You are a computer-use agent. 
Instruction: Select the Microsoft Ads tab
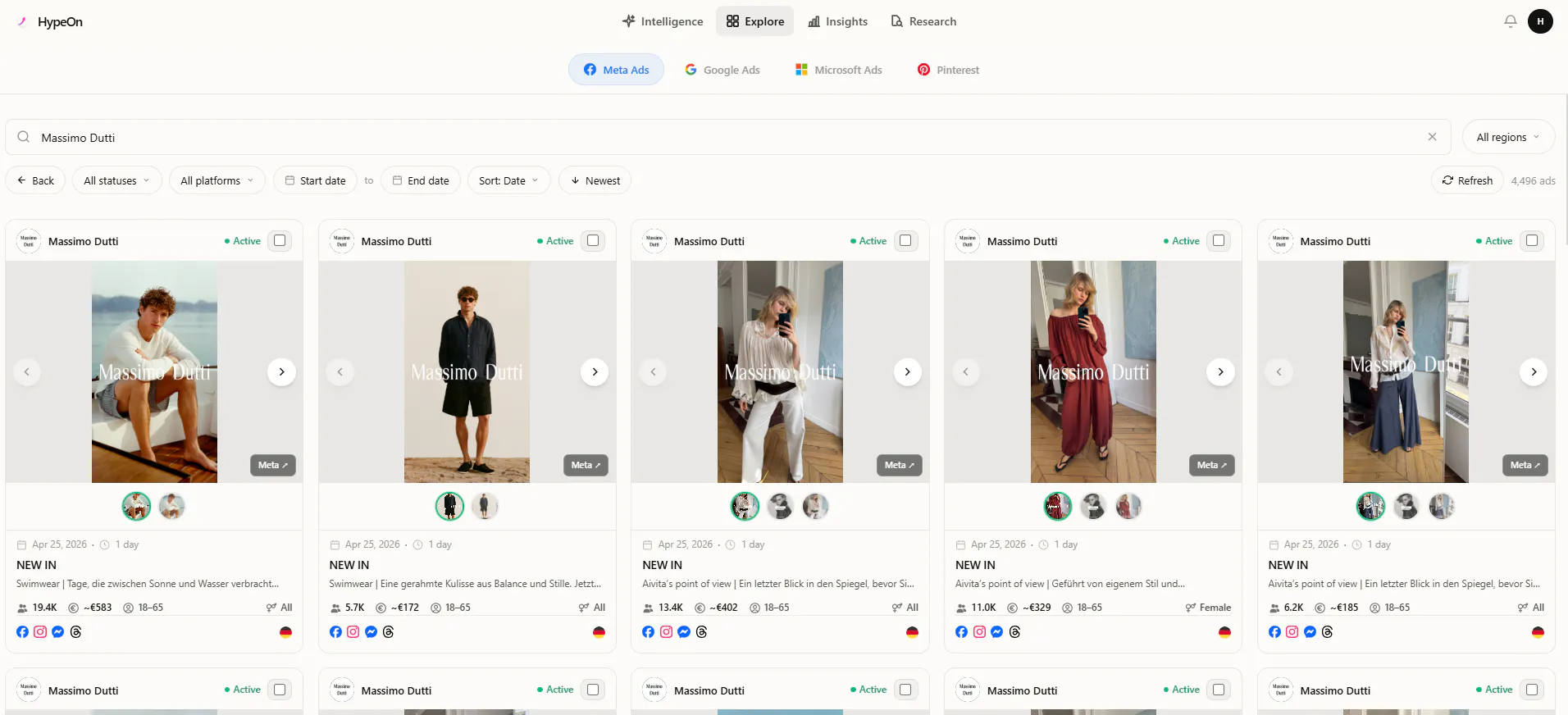pos(839,70)
